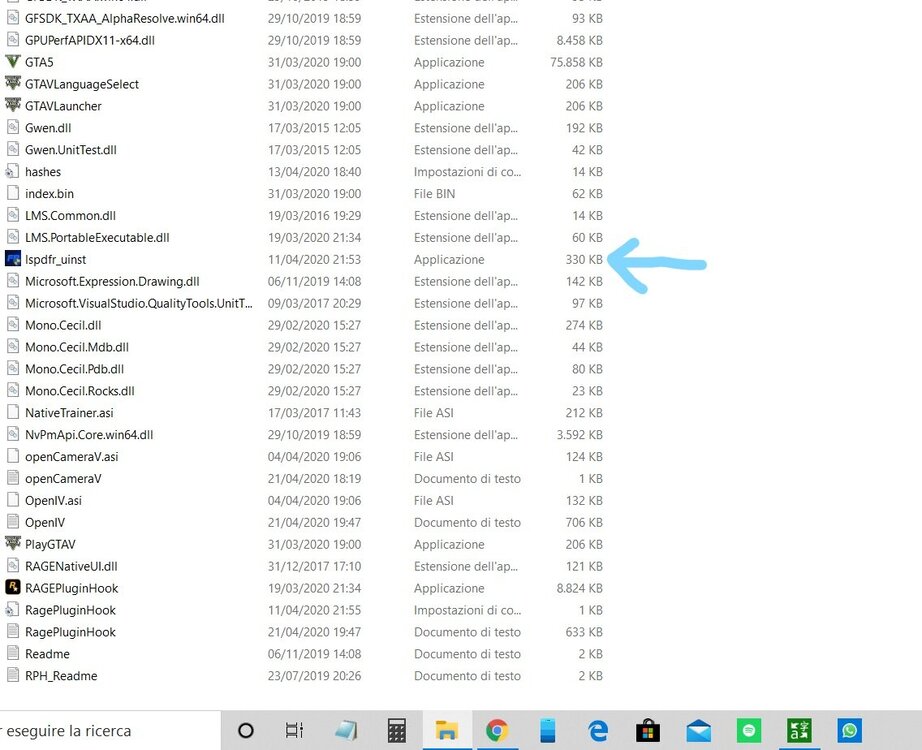
Task: Launch Spotify from the taskbar
Action: click(x=749, y=730)
